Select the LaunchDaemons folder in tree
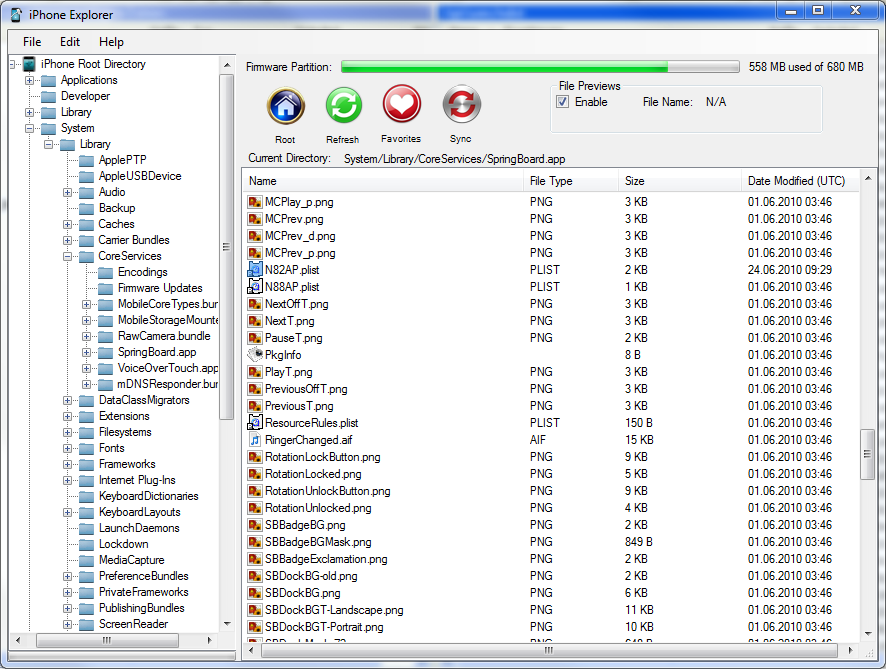This screenshot has height=669, width=886. coord(139,528)
